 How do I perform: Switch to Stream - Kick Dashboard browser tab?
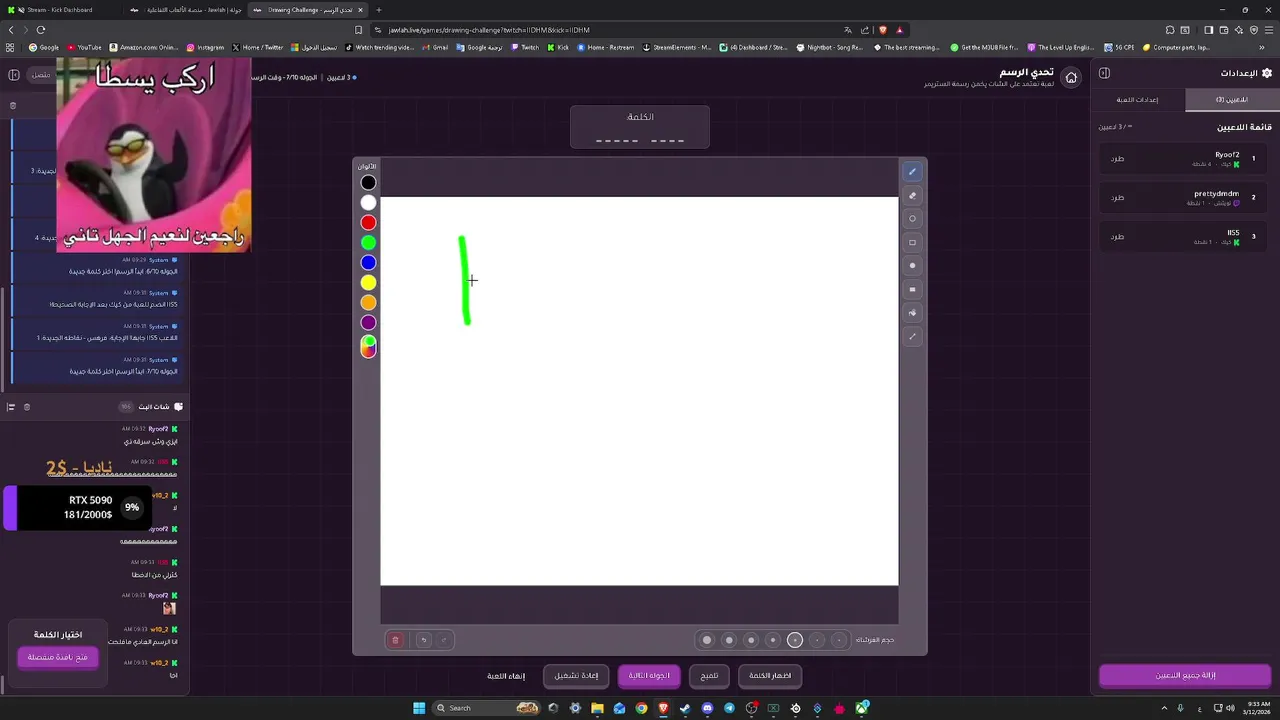(x=60, y=10)
